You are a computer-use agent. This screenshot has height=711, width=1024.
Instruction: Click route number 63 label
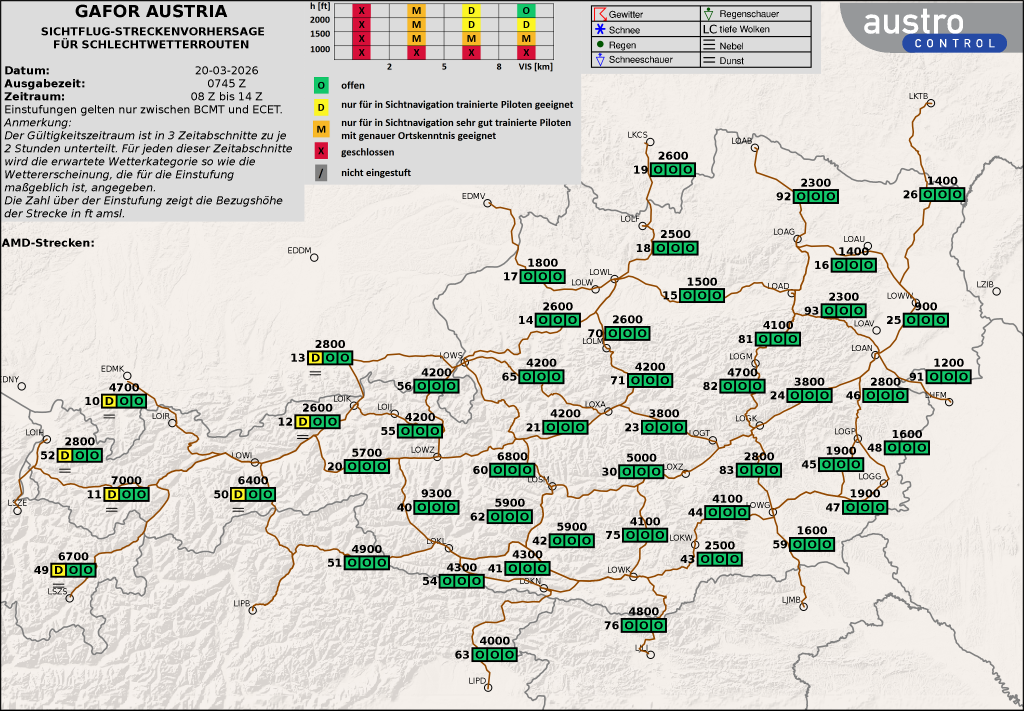[462, 655]
